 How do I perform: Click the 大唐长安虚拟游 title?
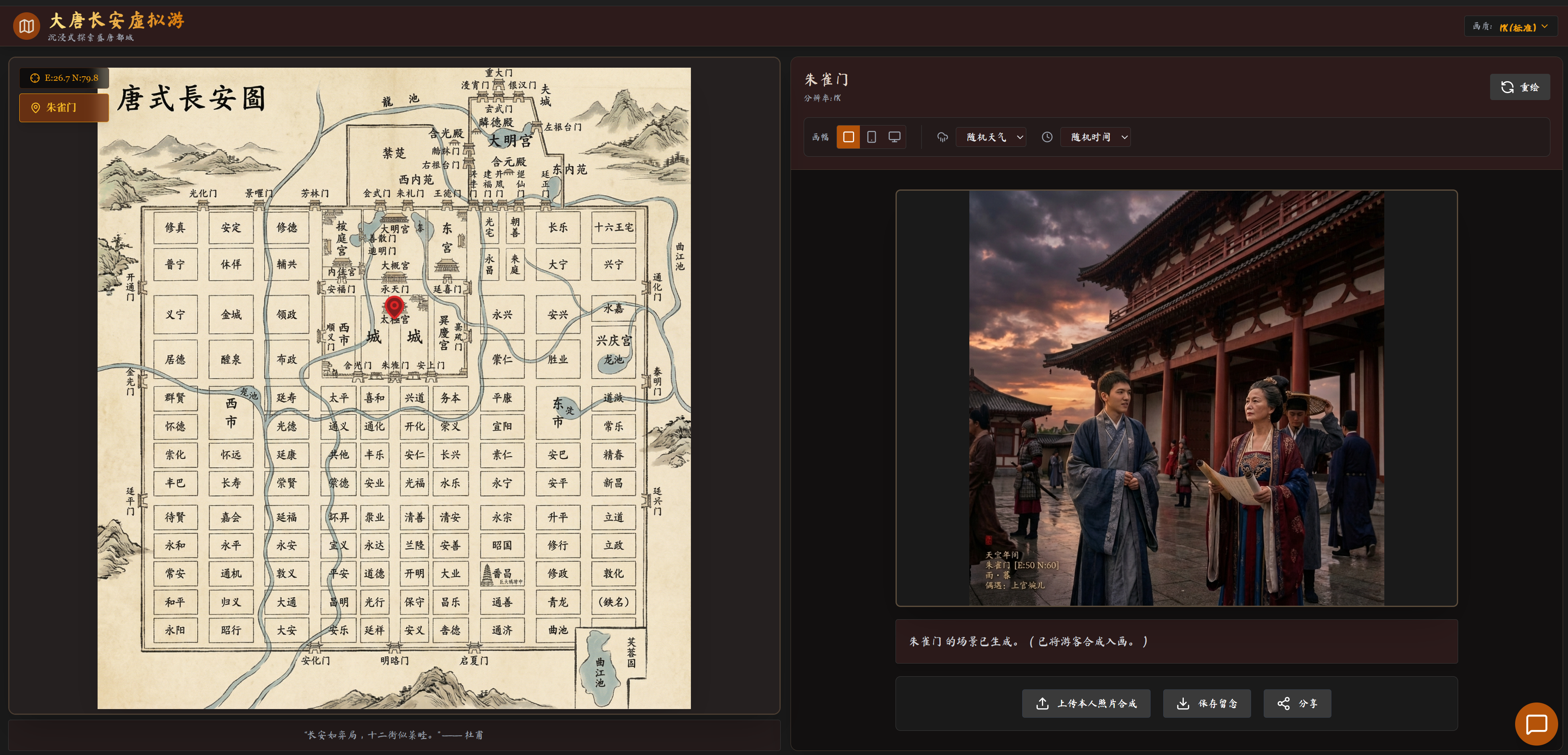pyautogui.click(x=116, y=21)
